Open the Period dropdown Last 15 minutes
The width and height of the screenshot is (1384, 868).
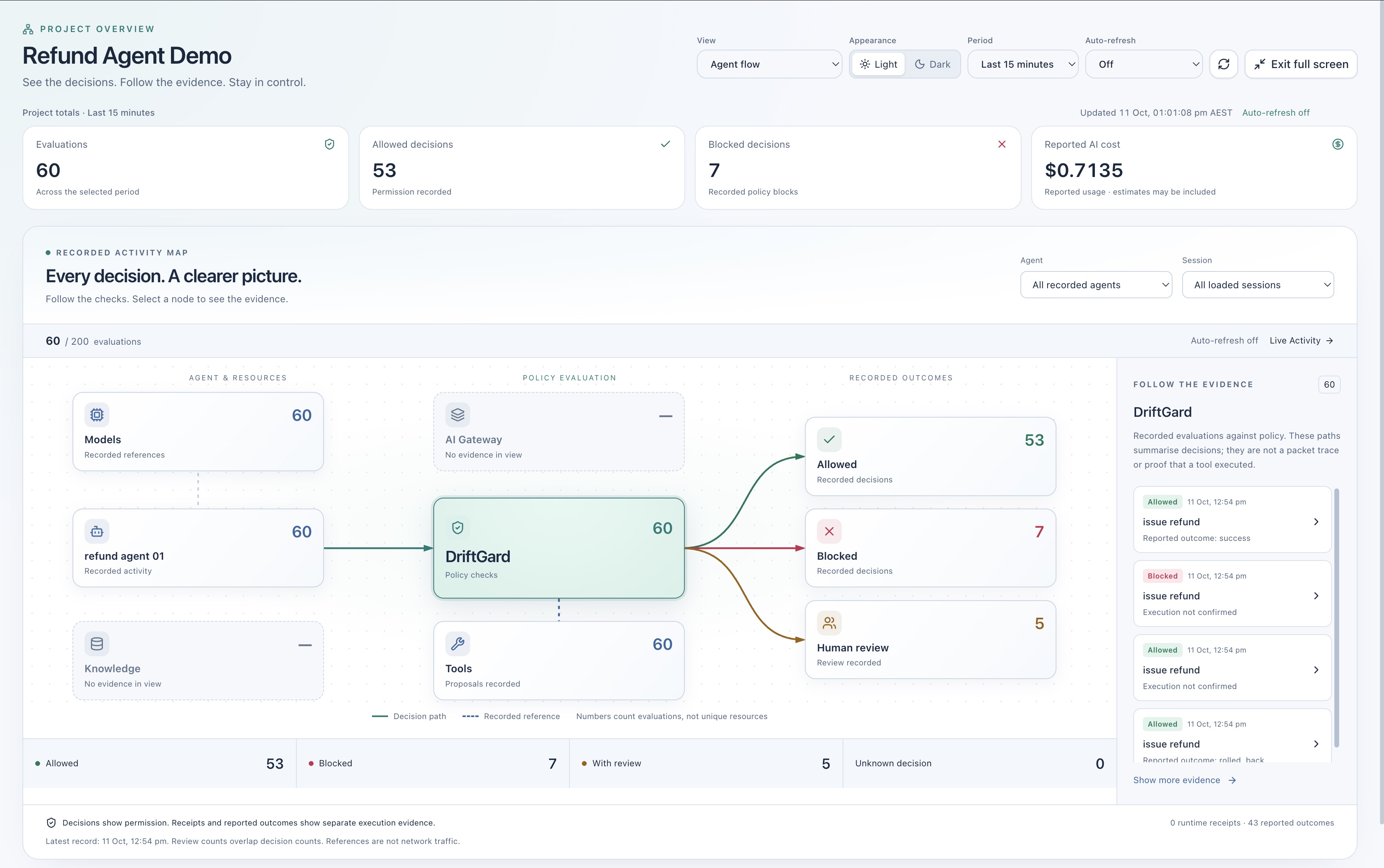click(x=1023, y=64)
